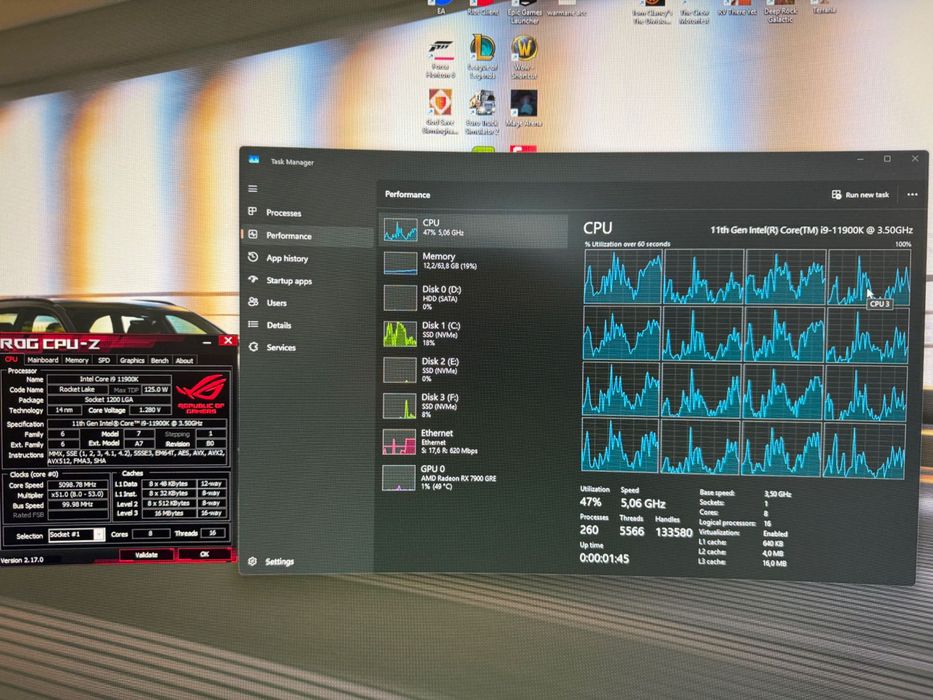Screen dimensions: 933x700
Task: Select the Deep Rock Galactic desktop icon
Action: click(x=780, y=12)
